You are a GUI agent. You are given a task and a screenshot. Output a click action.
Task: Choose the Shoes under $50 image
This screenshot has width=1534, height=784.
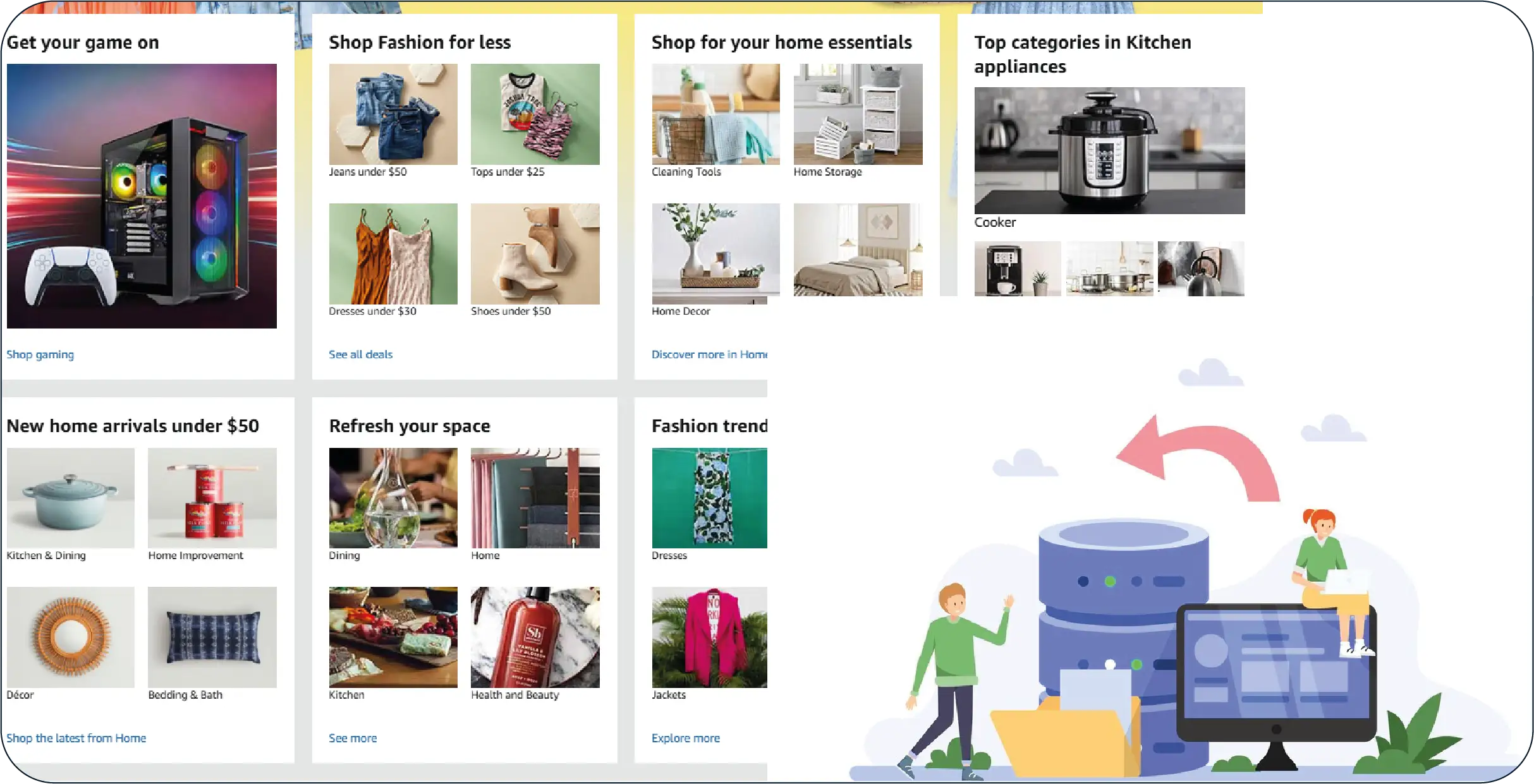click(x=535, y=254)
